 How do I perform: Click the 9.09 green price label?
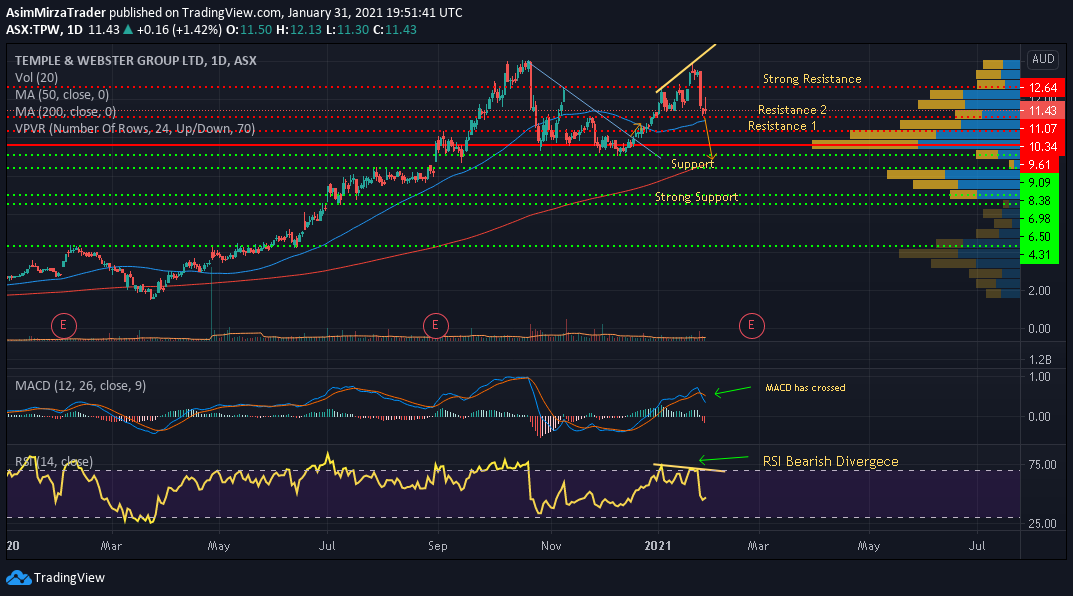tap(1039, 183)
